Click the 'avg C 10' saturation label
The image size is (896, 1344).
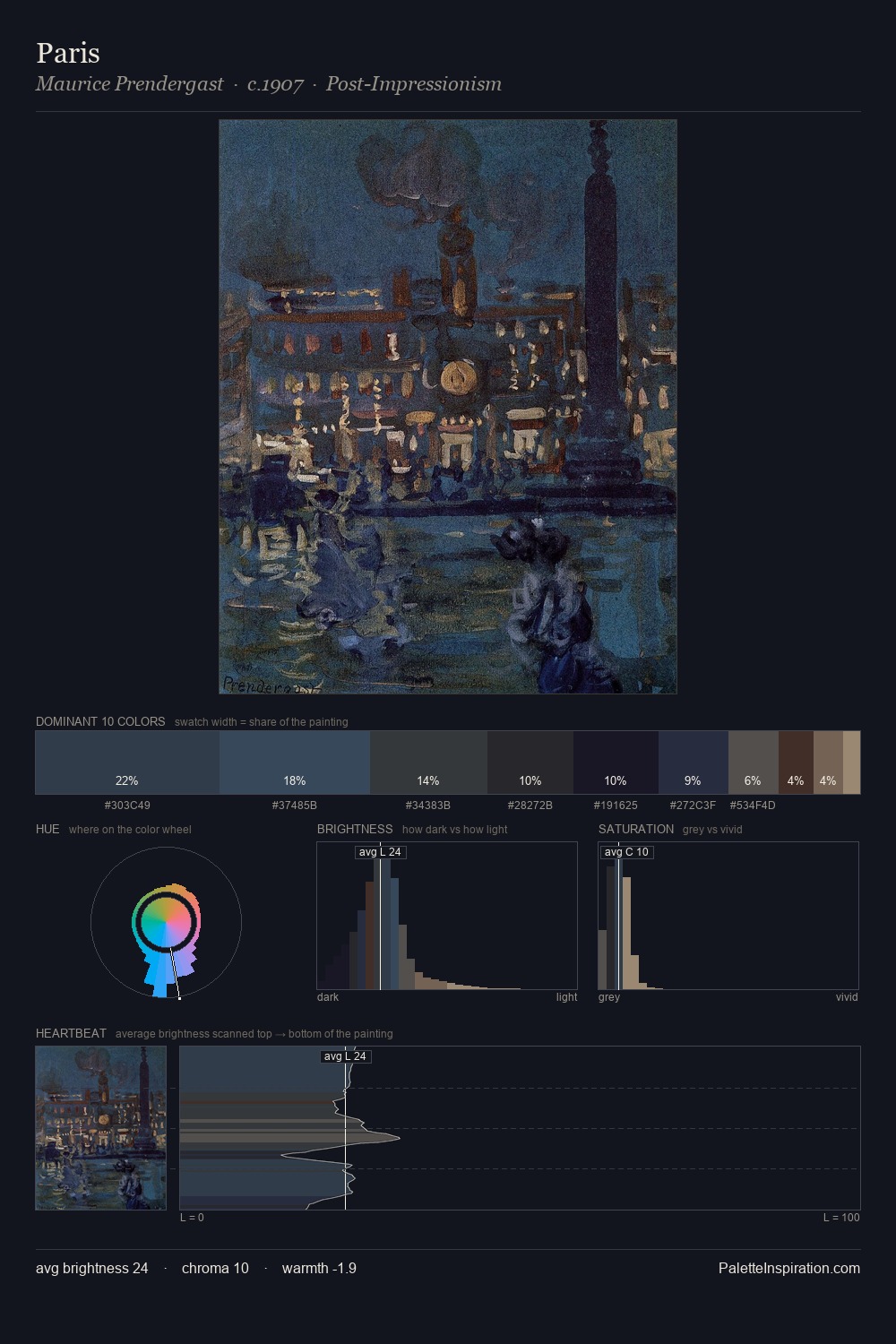[626, 852]
